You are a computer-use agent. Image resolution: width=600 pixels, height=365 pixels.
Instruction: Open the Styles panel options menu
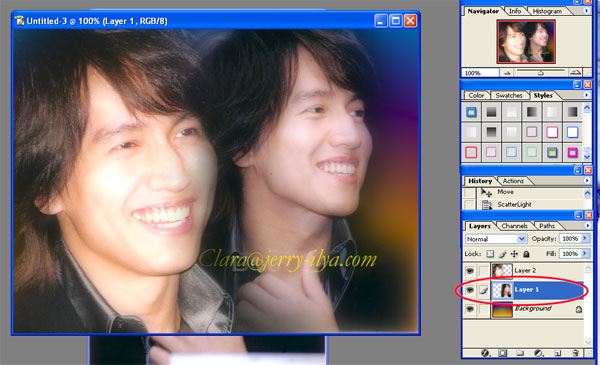(x=587, y=95)
